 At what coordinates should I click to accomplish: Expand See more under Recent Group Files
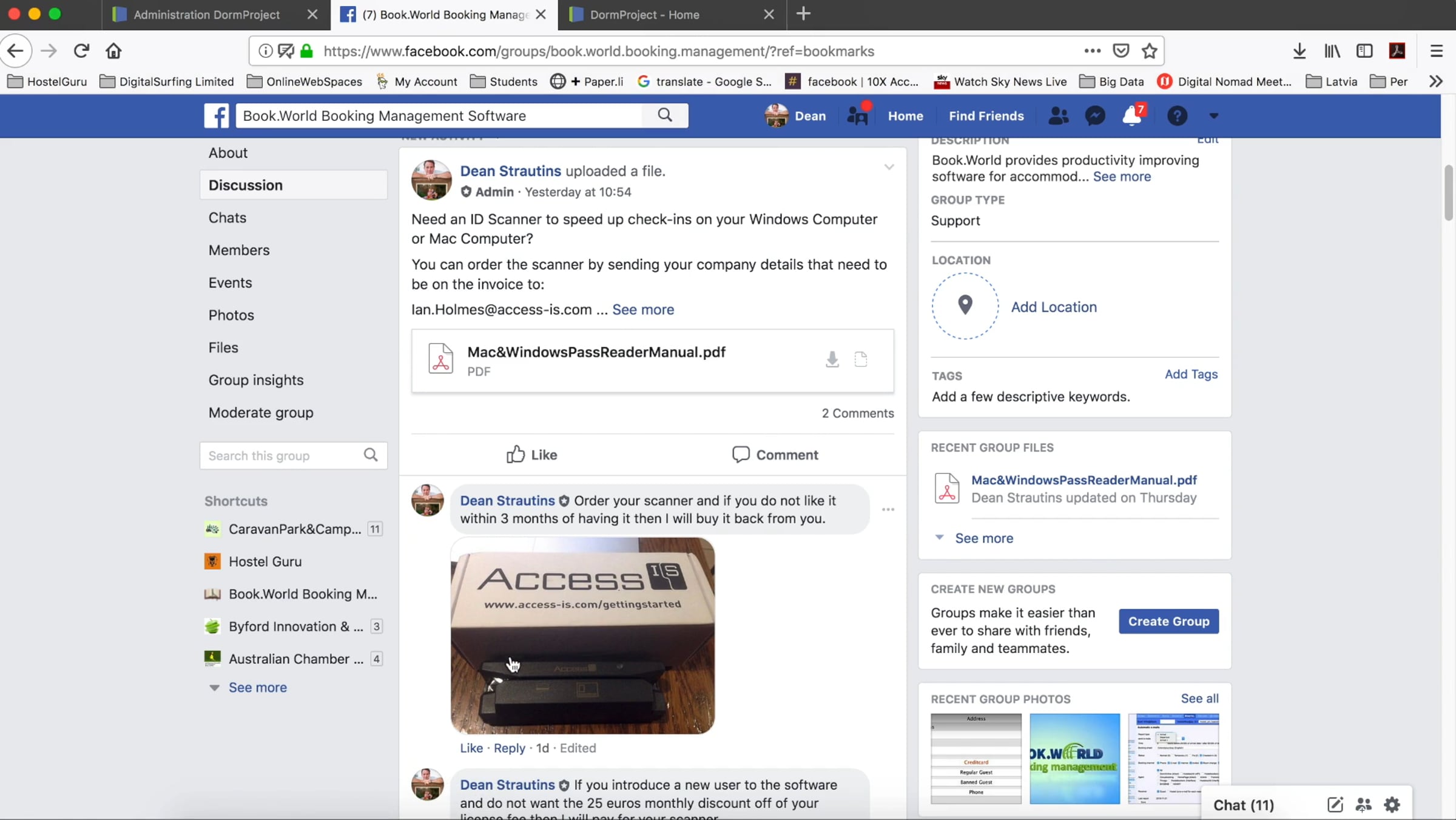pyautogui.click(x=984, y=538)
